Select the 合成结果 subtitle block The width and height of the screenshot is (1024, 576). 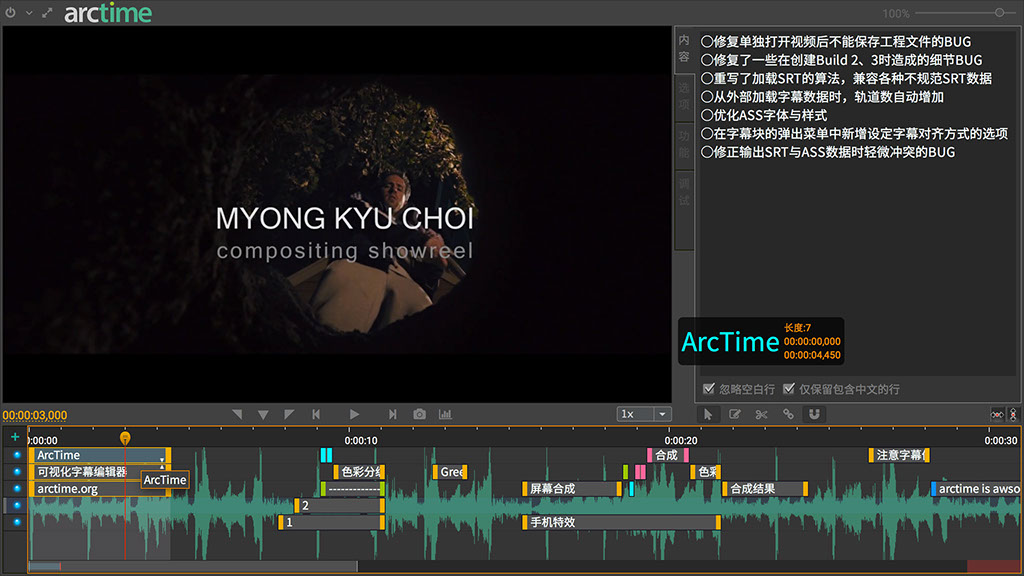click(x=765, y=488)
